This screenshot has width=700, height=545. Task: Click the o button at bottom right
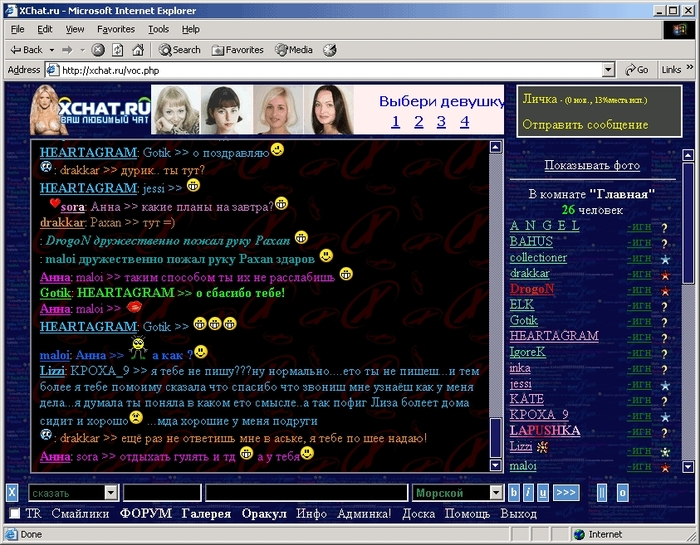pos(622,493)
